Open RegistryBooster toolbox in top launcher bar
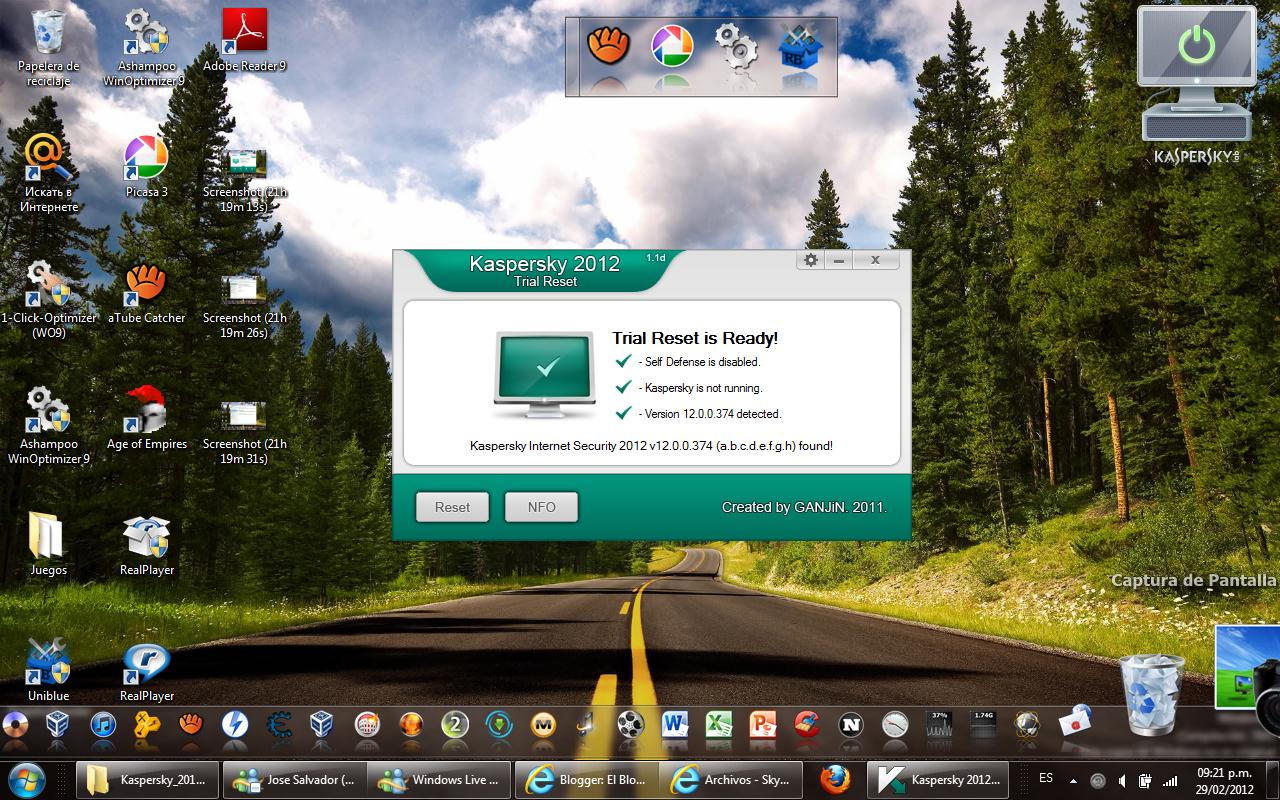 800,45
